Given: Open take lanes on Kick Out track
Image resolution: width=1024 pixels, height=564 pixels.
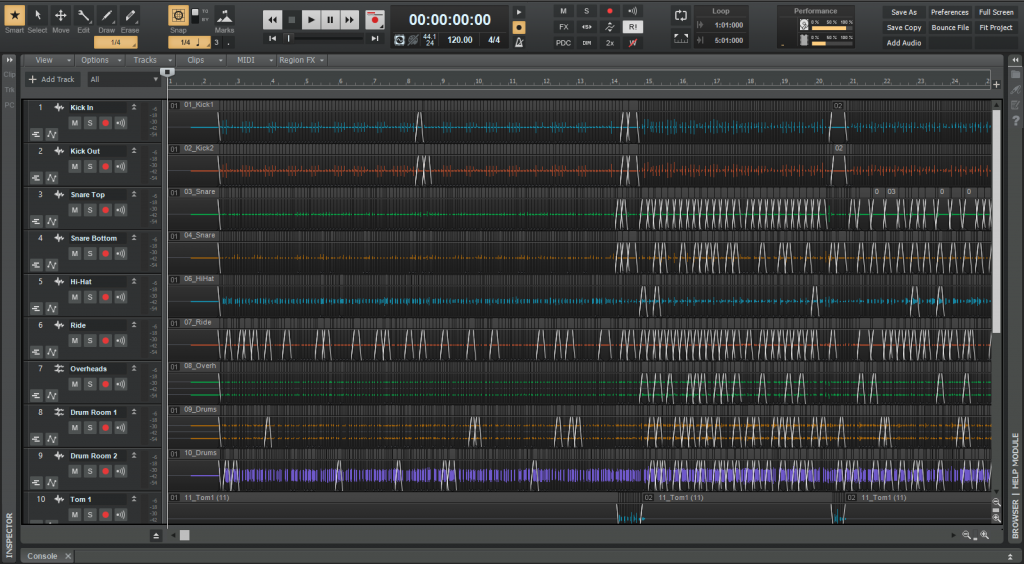Looking at the screenshot, I should coord(36,178).
